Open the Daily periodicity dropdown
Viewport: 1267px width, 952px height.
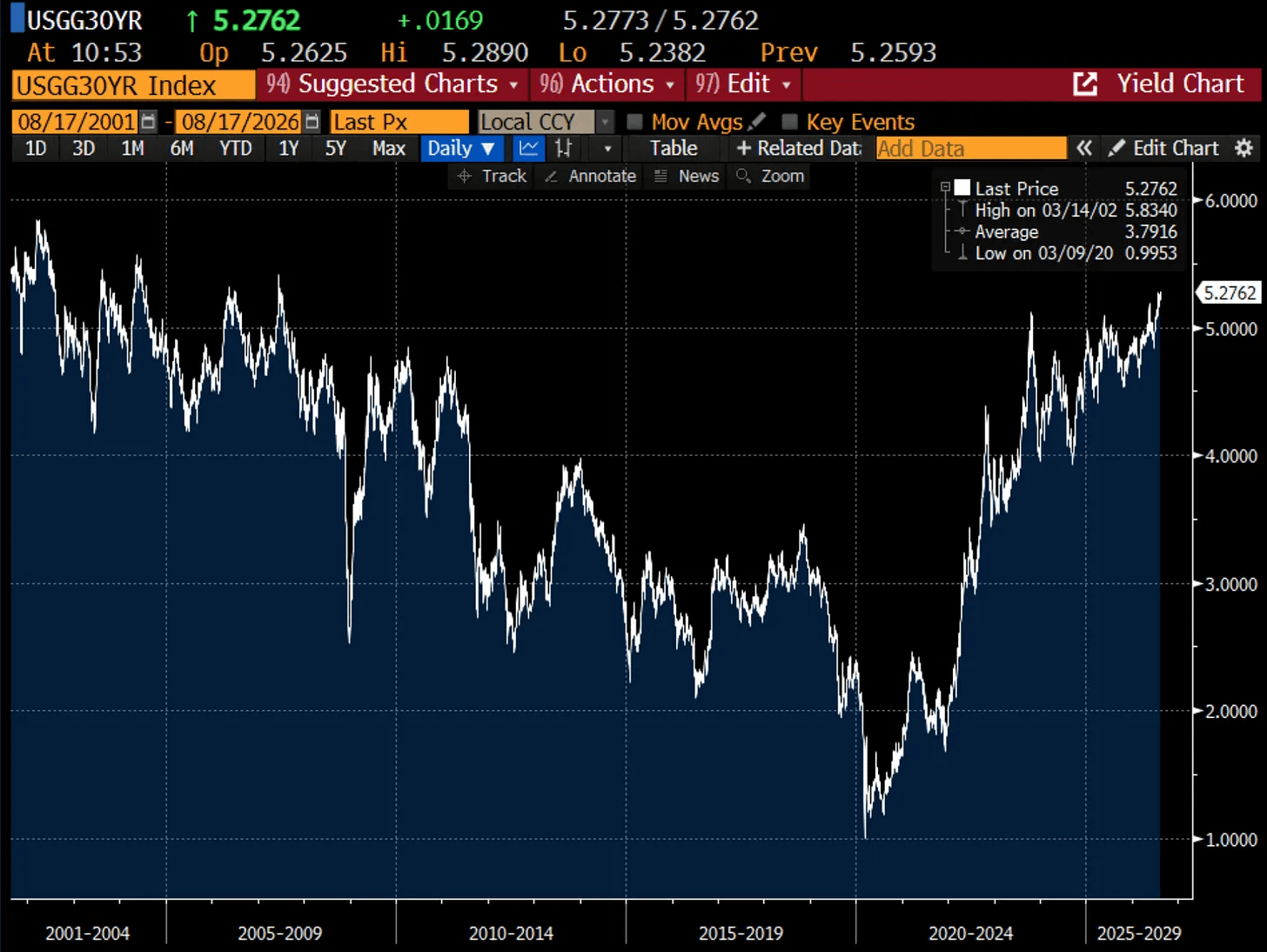pos(461,149)
